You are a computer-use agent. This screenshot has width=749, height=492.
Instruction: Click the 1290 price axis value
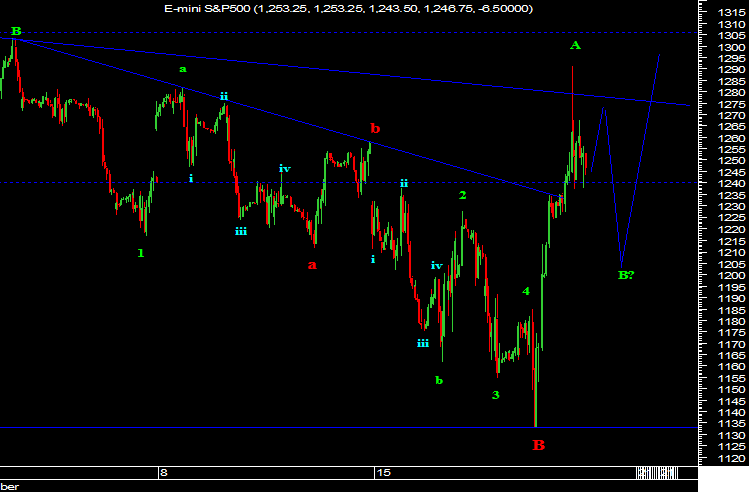click(x=731, y=70)
